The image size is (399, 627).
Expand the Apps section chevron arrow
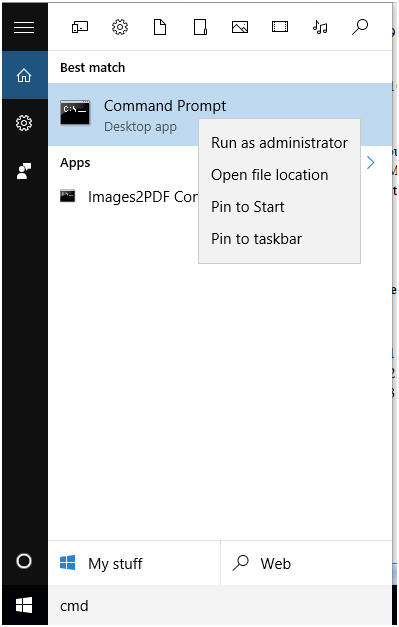pyautogui.click(x=371, y=163)
